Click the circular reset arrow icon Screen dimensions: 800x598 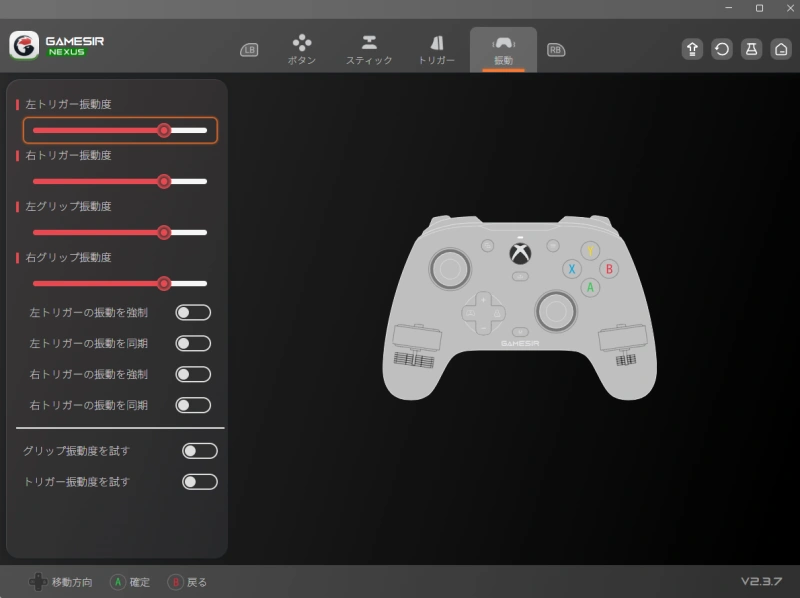(722, 49)
